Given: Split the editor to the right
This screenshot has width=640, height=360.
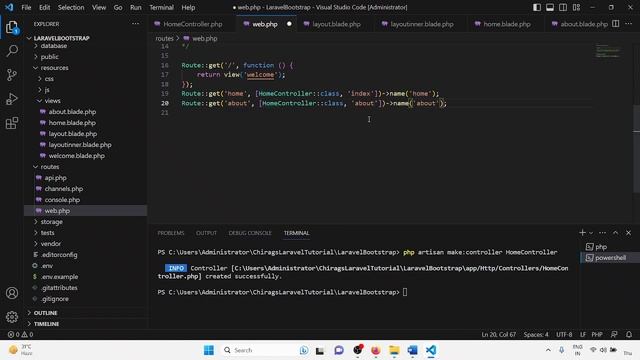Looking at the screenshot, I should click(616, 24).
